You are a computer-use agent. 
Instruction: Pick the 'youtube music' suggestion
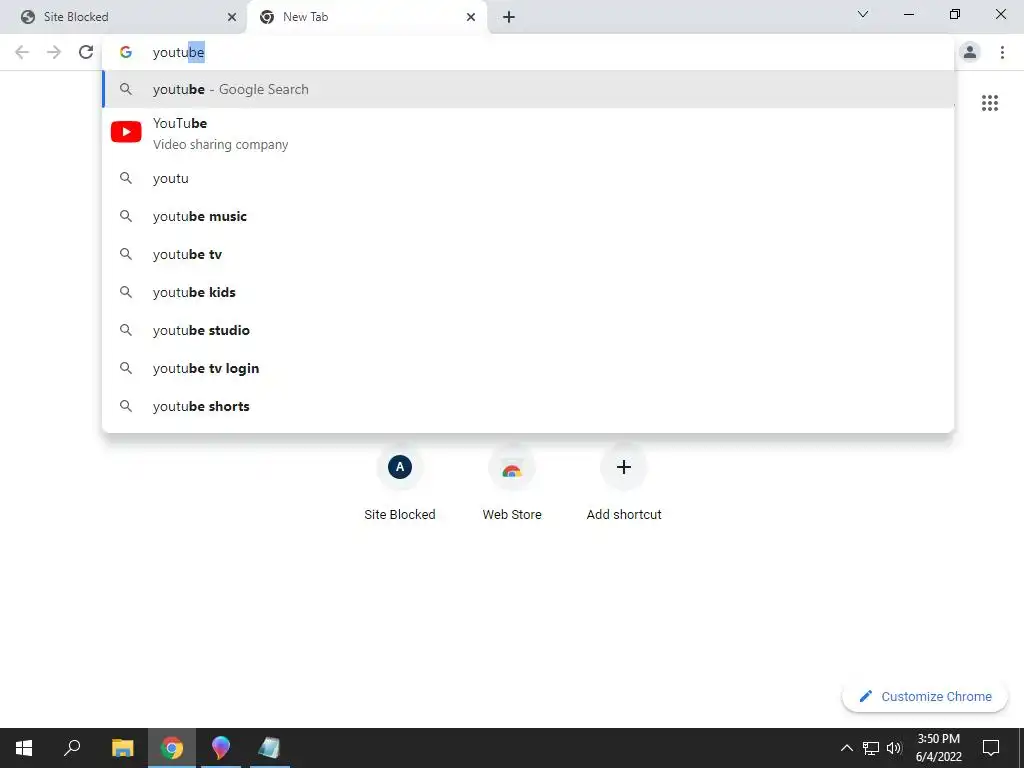pyautogui.click(x=528, y=216)
